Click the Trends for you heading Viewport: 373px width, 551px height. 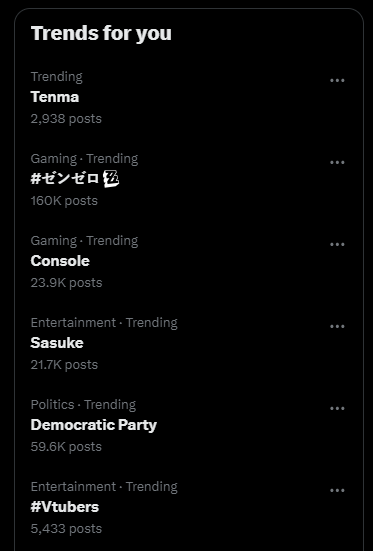pyautogui.click(x=101, y=33)
